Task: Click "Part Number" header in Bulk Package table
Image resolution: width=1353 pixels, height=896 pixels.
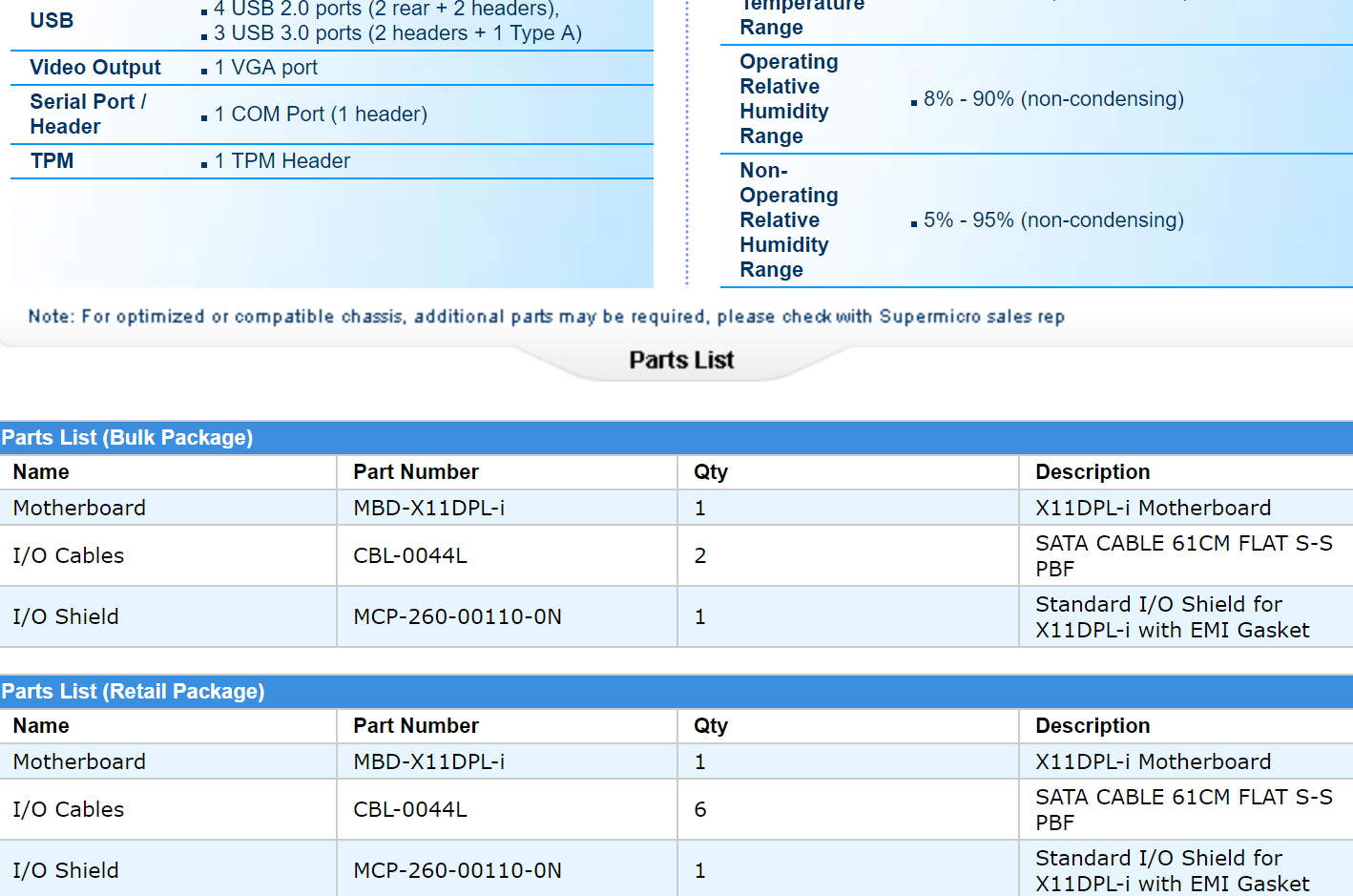Action: point(416,472)
